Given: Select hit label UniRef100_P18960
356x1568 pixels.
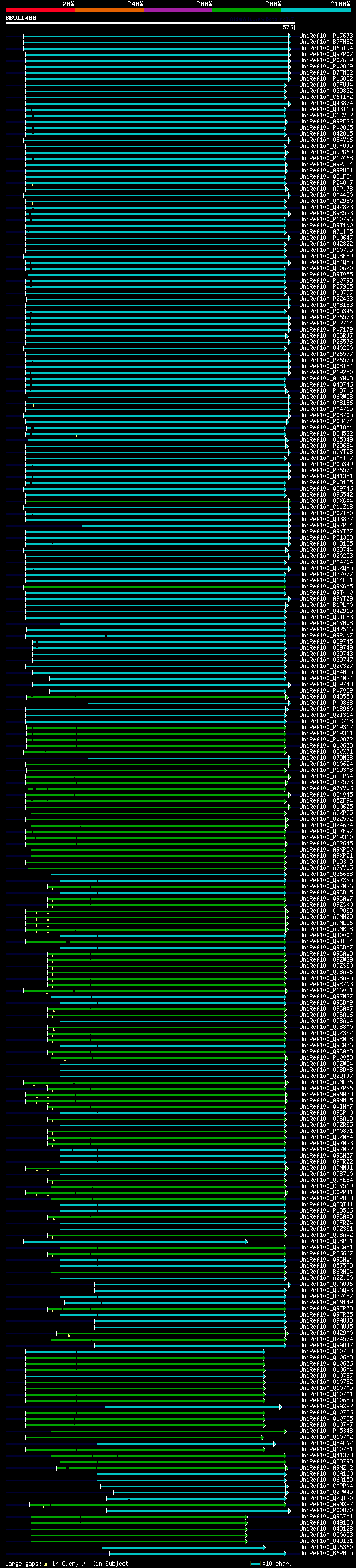Looking at the screenshot, I should click(326, 709).
